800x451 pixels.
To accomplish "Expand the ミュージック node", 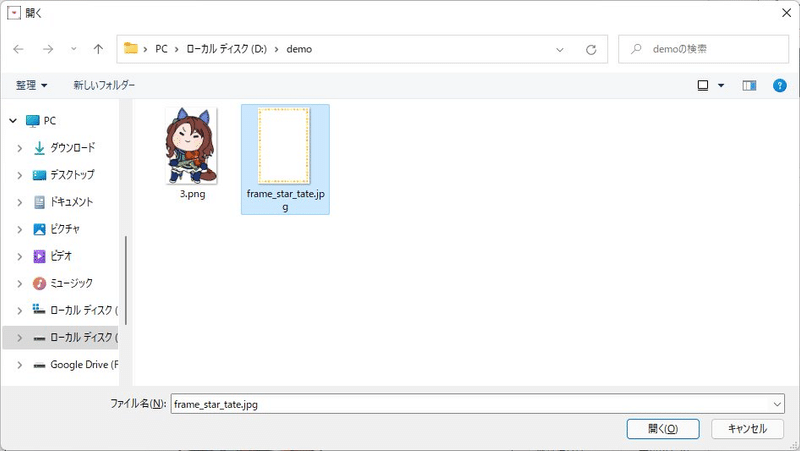I will (19, 284).
